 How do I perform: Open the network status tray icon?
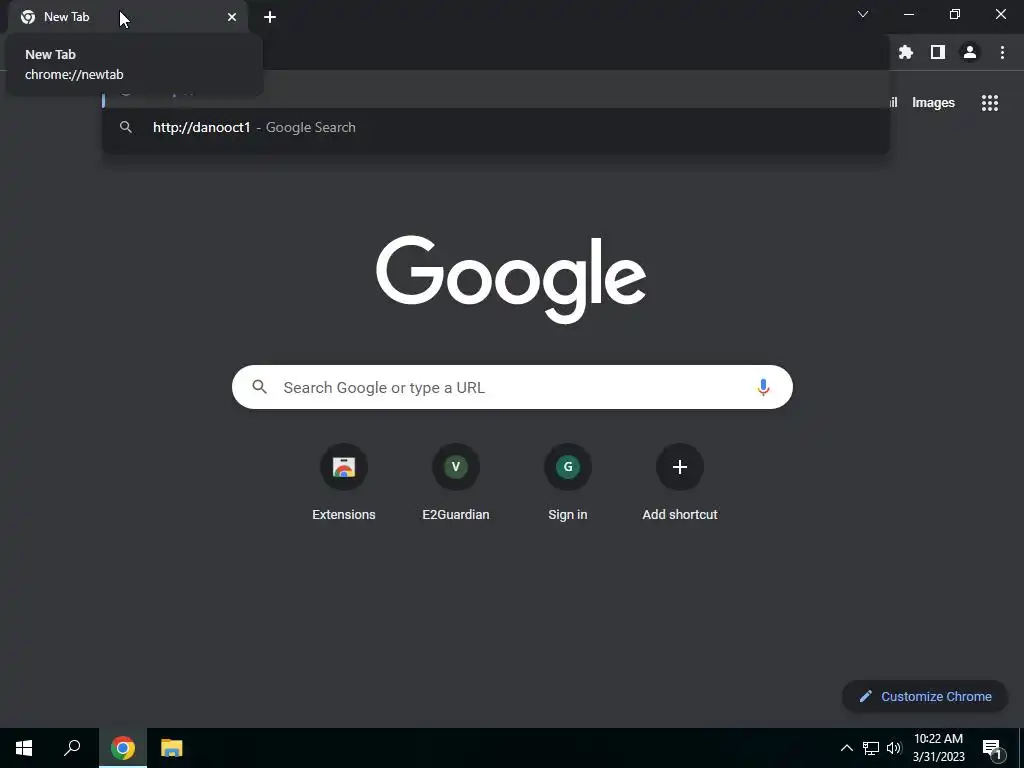(x=871, y=748)
